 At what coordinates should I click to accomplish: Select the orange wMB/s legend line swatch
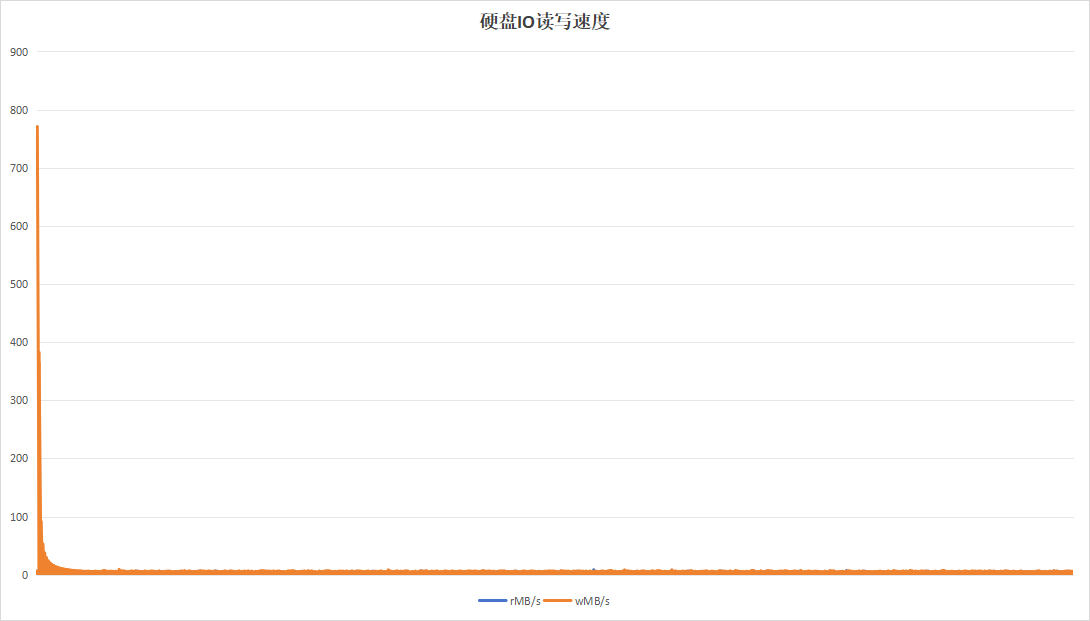tap(558, 601)
